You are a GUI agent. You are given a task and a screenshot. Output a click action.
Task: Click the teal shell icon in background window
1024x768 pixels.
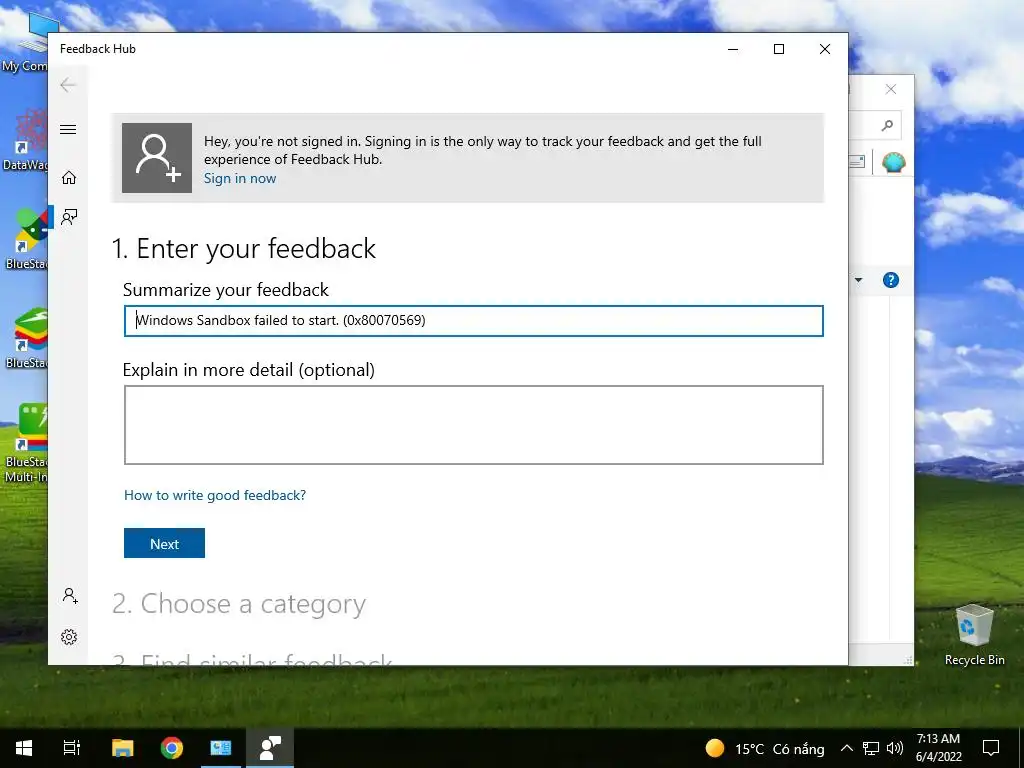pyautogui.click(x=893, y=162)
